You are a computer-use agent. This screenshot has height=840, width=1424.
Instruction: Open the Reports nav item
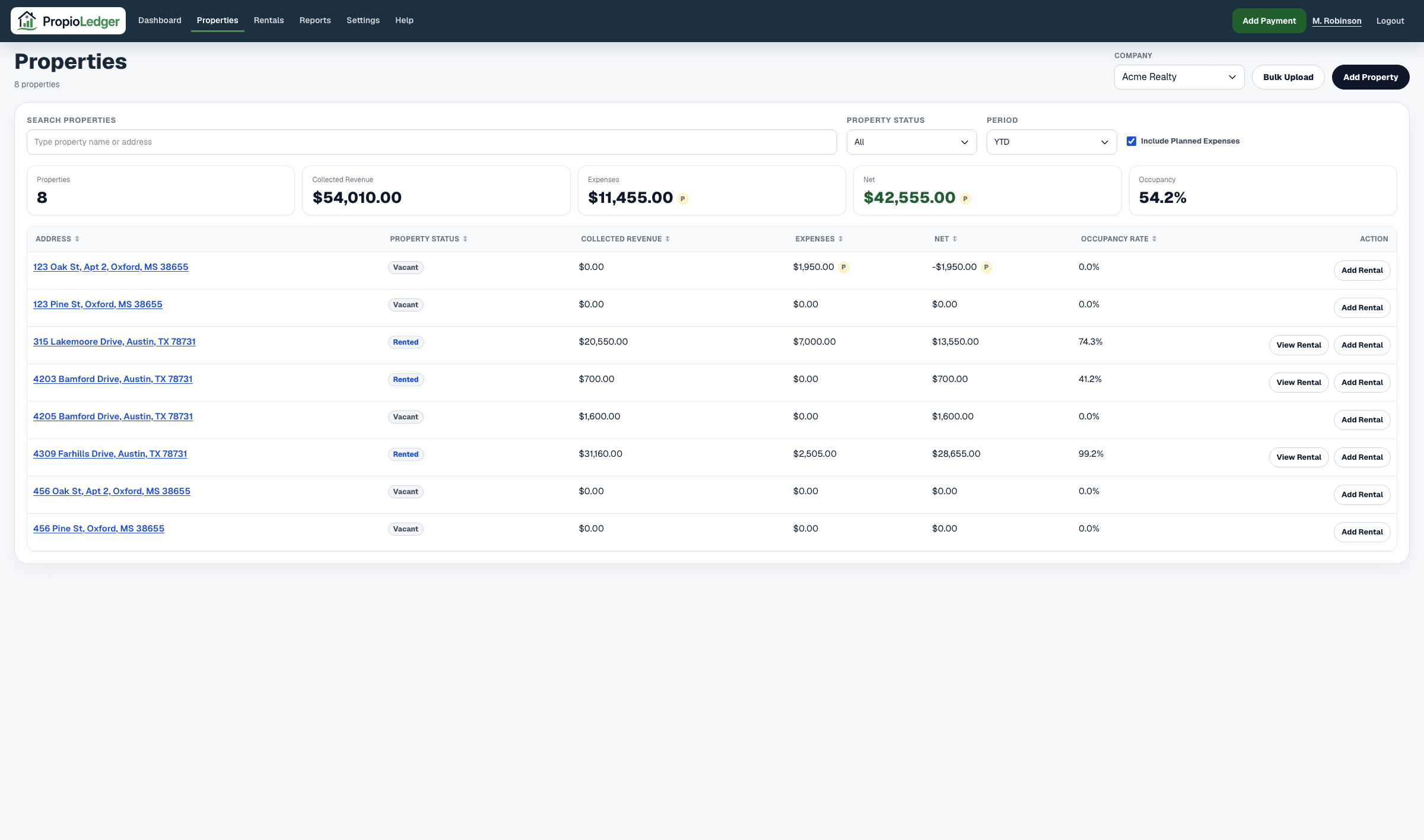tap(315, 20)
